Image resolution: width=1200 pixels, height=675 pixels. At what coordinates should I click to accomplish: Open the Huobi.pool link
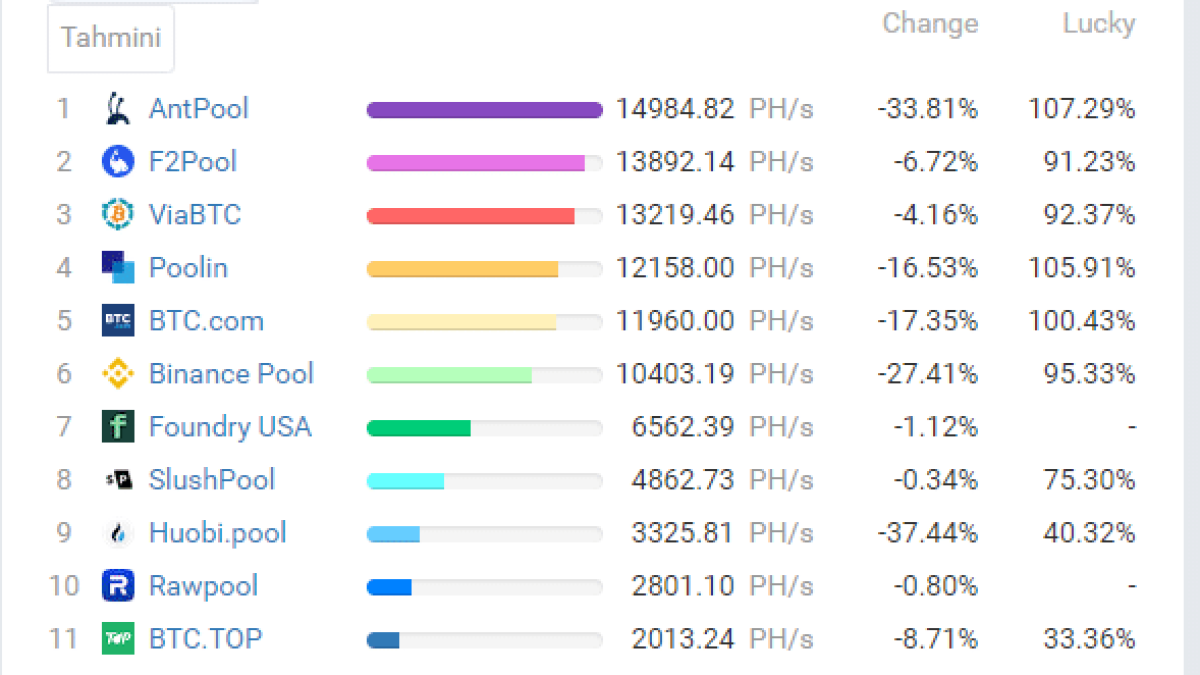coord(217,533)
